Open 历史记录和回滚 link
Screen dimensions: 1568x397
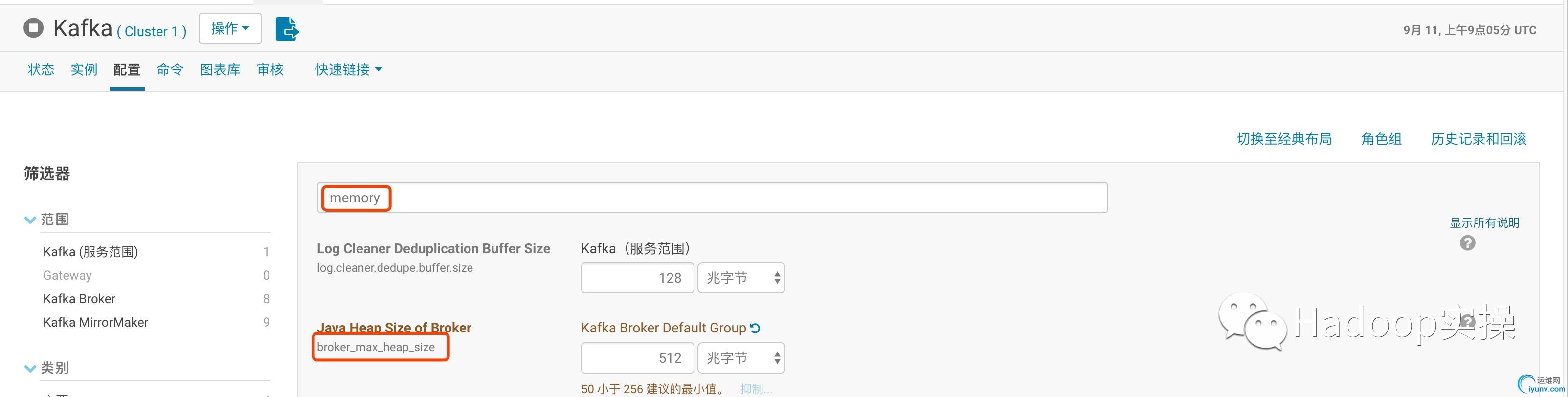[1478, 139]
